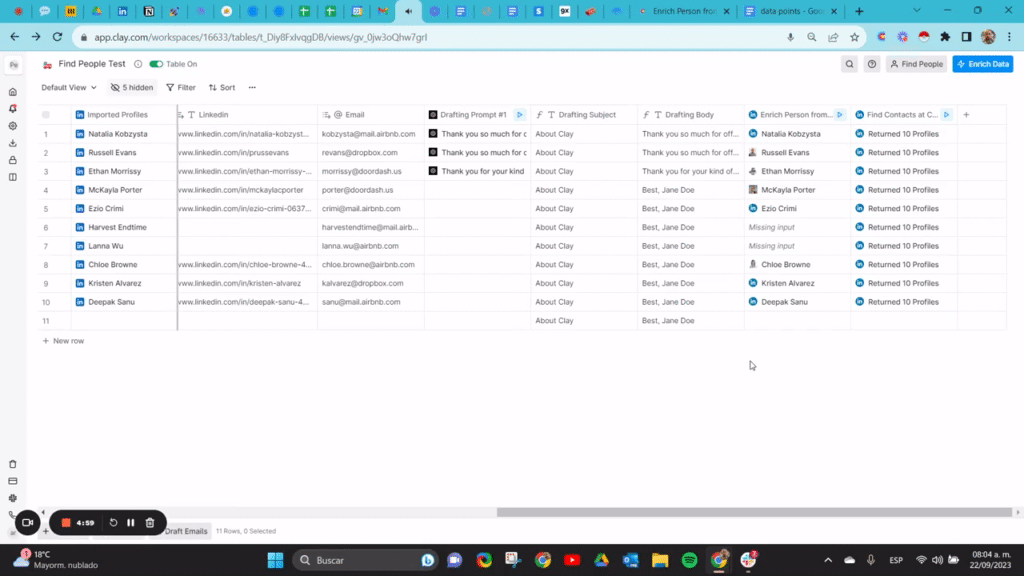Viewport: 1024px width, 576px height.
Task: Check the select-all rows header checkbox
Action: click(x=46, y=115)
